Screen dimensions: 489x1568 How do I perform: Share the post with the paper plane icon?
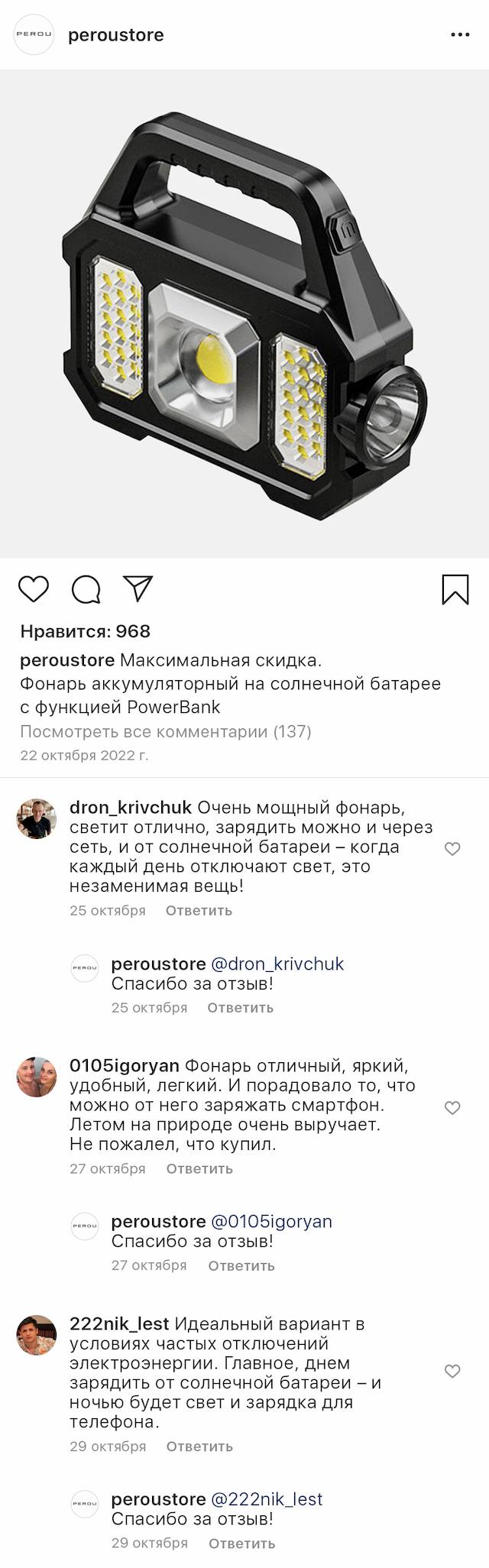[x=139, y=588]
